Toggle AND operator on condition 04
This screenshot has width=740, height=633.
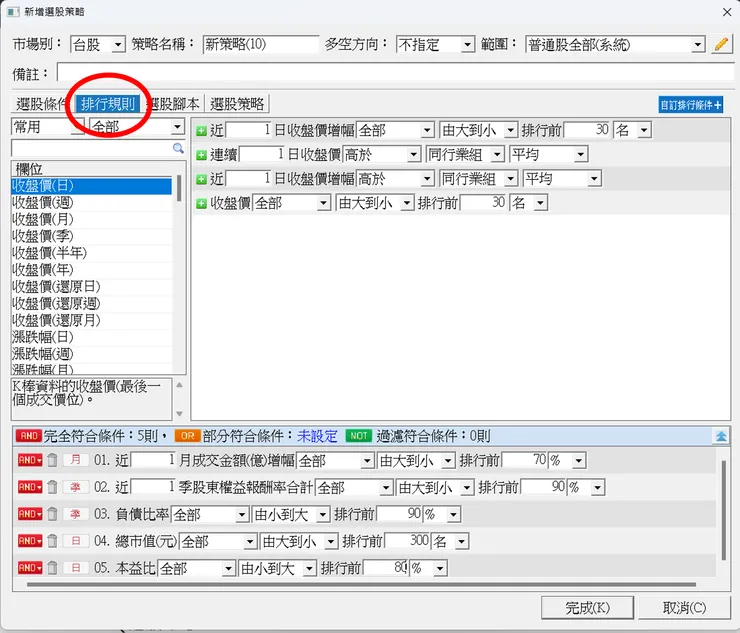[x=30, y=540]
